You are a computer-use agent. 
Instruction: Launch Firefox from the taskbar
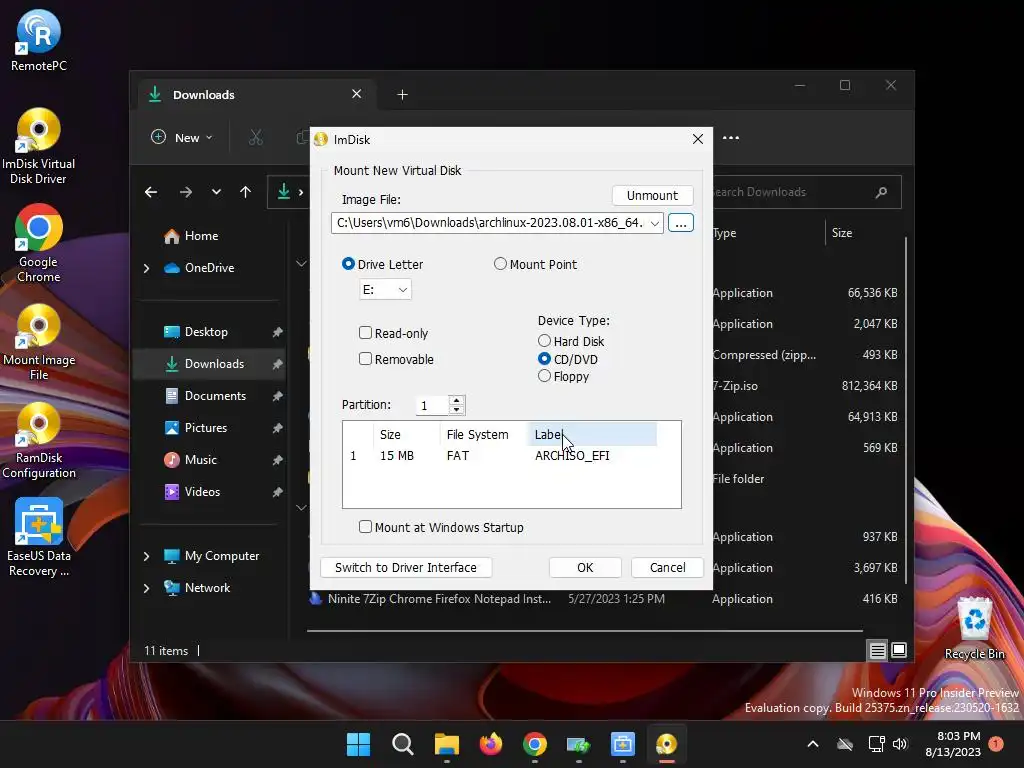490,744
